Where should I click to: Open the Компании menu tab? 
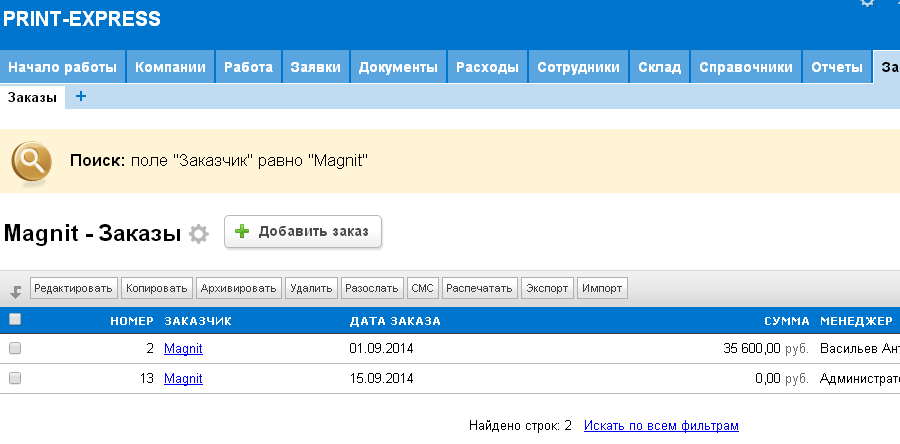click(170, 68)
